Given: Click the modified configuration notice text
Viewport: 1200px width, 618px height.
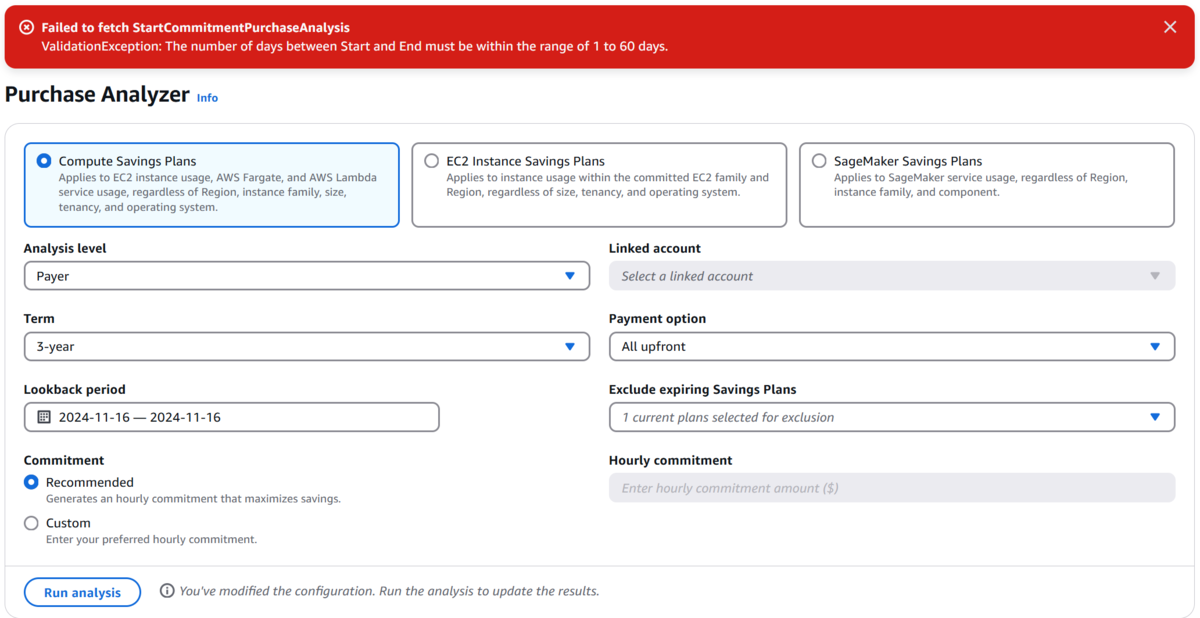Looking at the screenshot, I should (x=389, y=591).
